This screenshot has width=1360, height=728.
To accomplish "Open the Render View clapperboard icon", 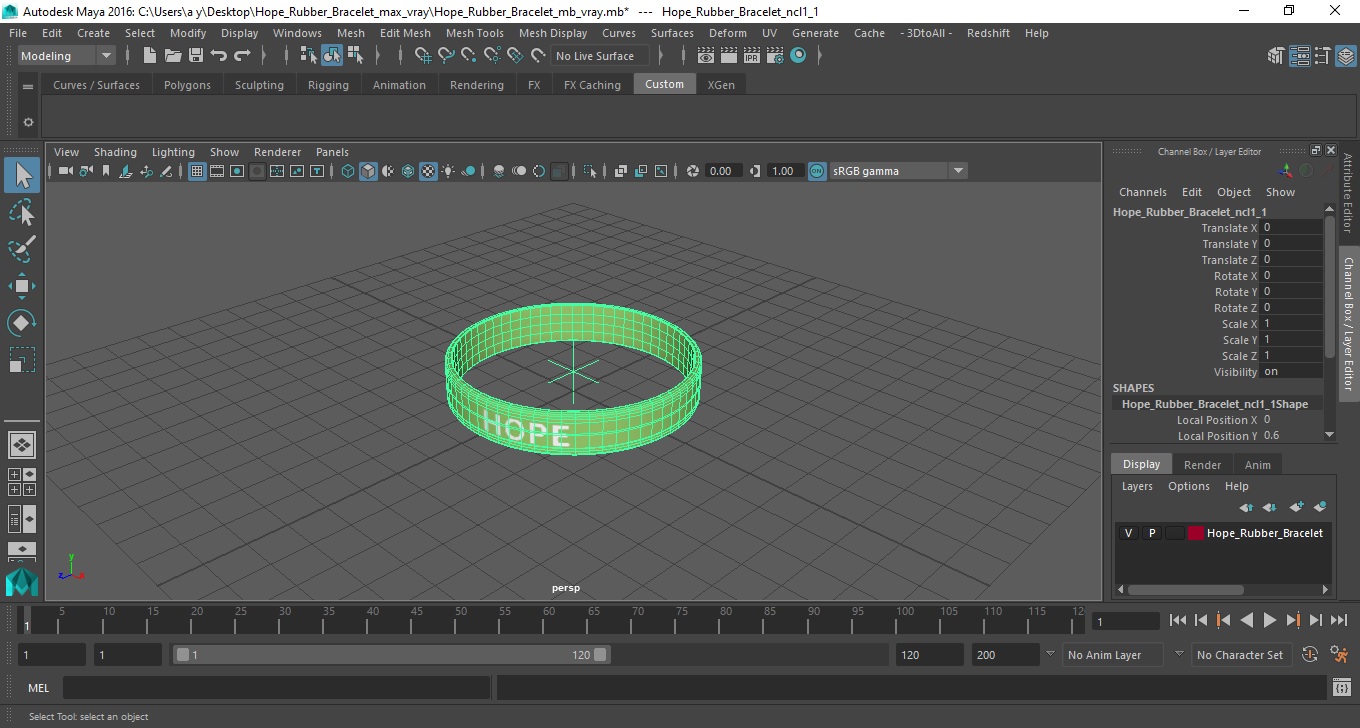I will tap(706, 56).
